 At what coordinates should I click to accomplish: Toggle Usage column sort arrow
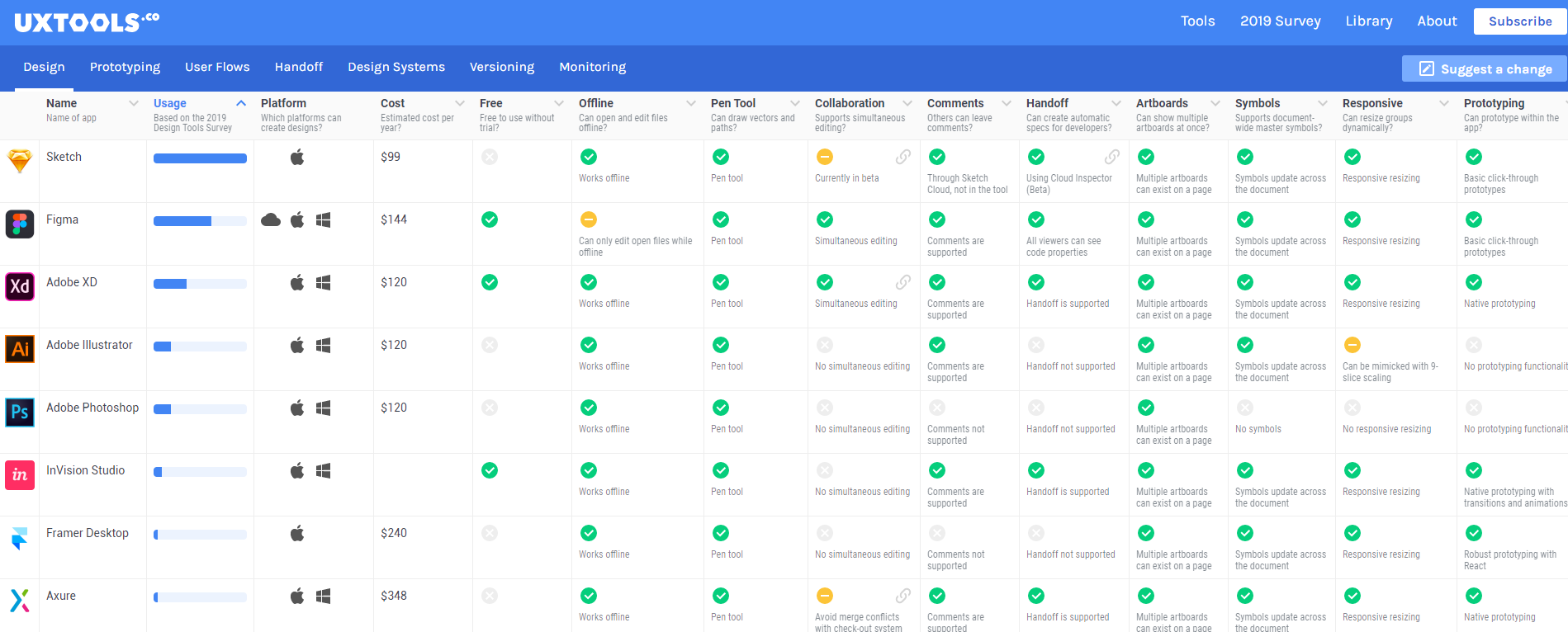tap(241, 103)
